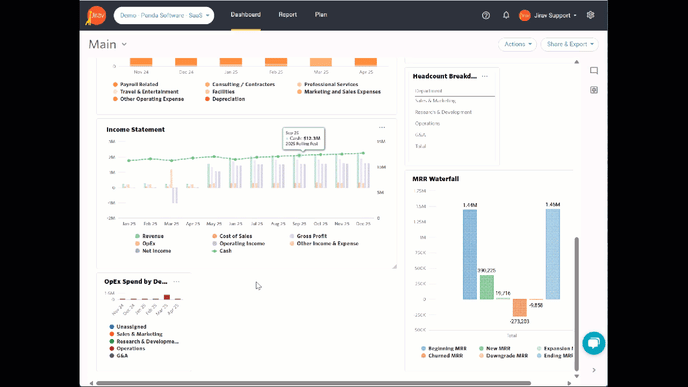
Task: Expand the Main dashboard selector chevron
Action: (124, 44)
